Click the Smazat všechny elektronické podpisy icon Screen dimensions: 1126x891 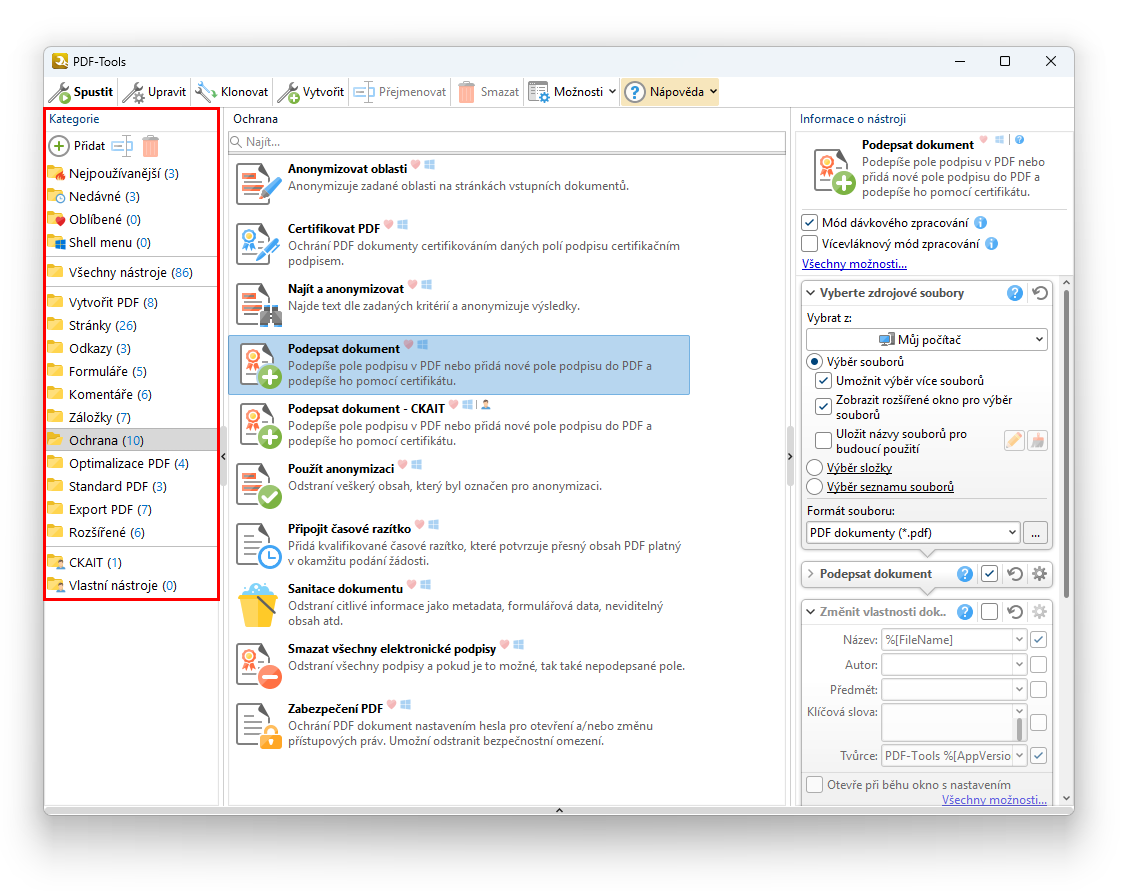(259, 666)
